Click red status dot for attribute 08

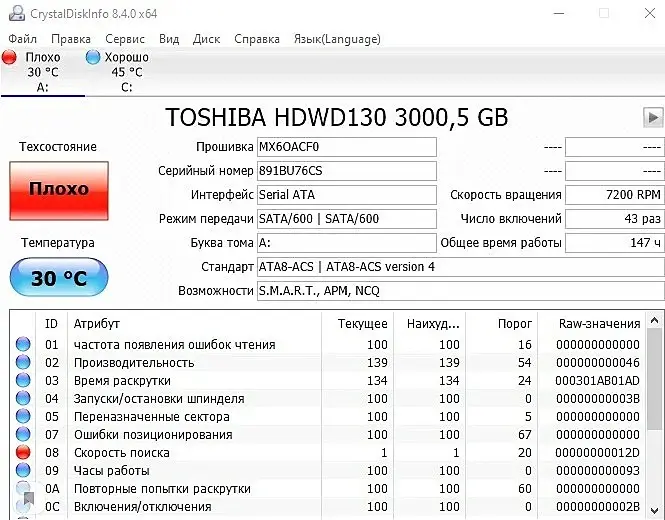(23, 452)
